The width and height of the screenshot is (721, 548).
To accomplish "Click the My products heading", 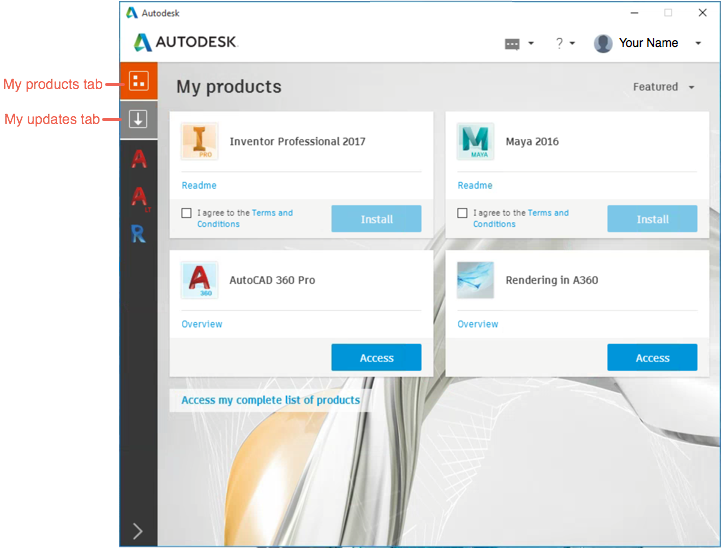I will tap(229, 87).
